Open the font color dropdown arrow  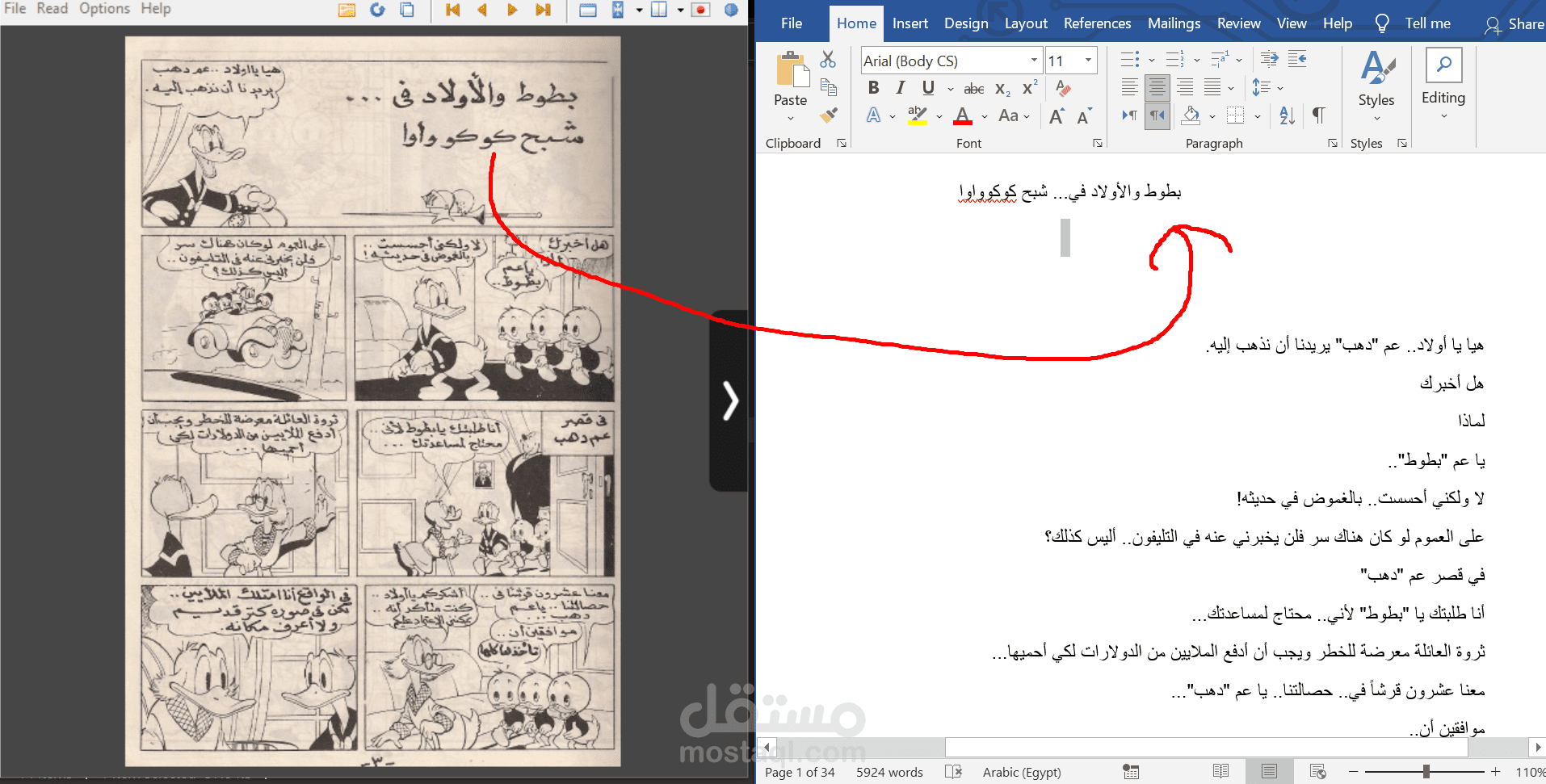[x=985, y=116]
